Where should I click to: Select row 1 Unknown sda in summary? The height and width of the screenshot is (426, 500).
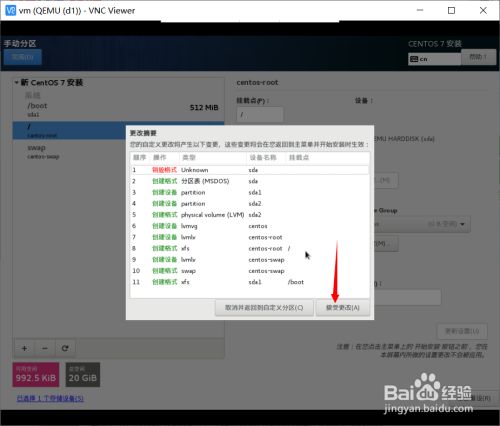250,170
